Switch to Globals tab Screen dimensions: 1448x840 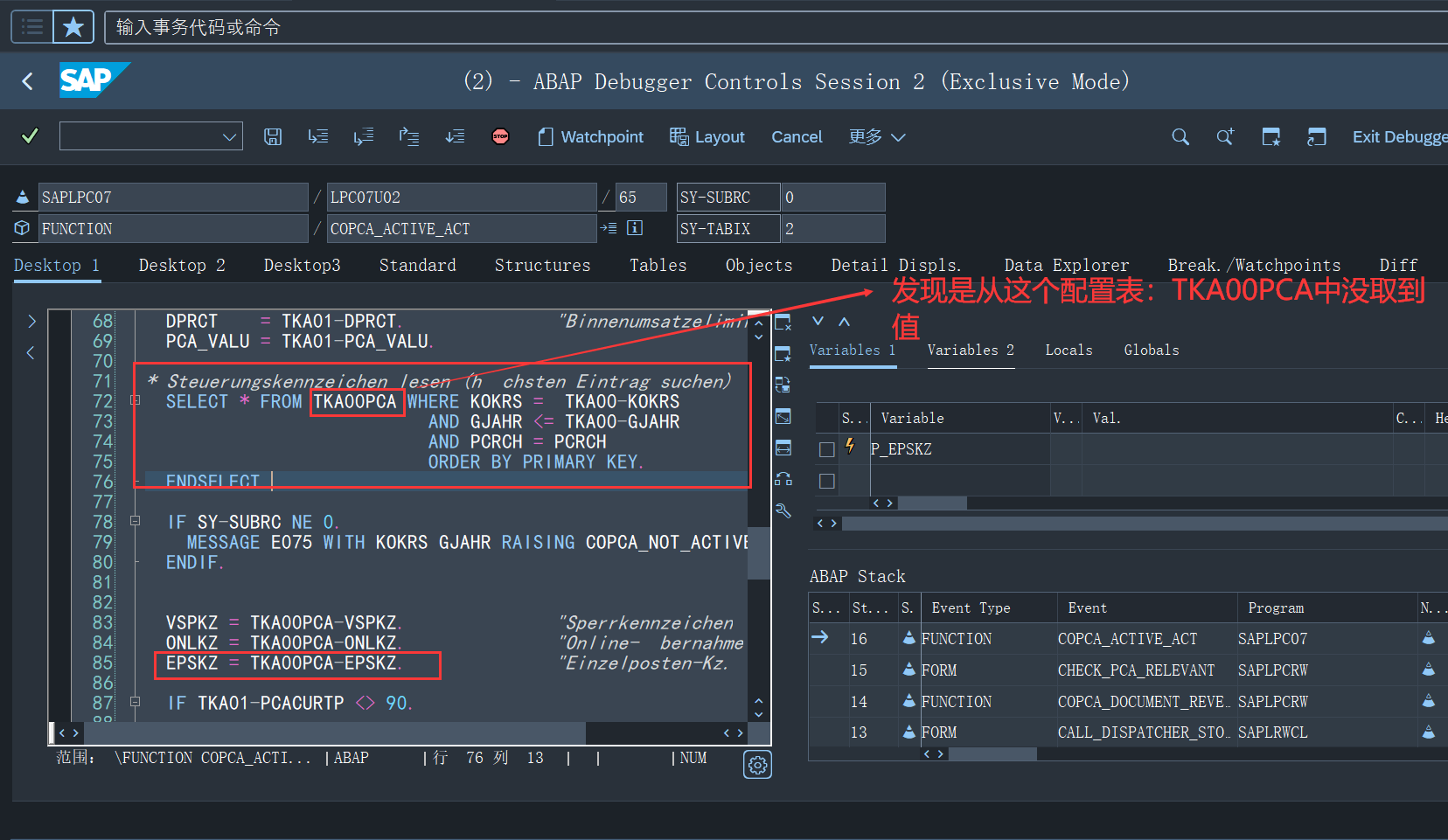[x=1151, y=350]
